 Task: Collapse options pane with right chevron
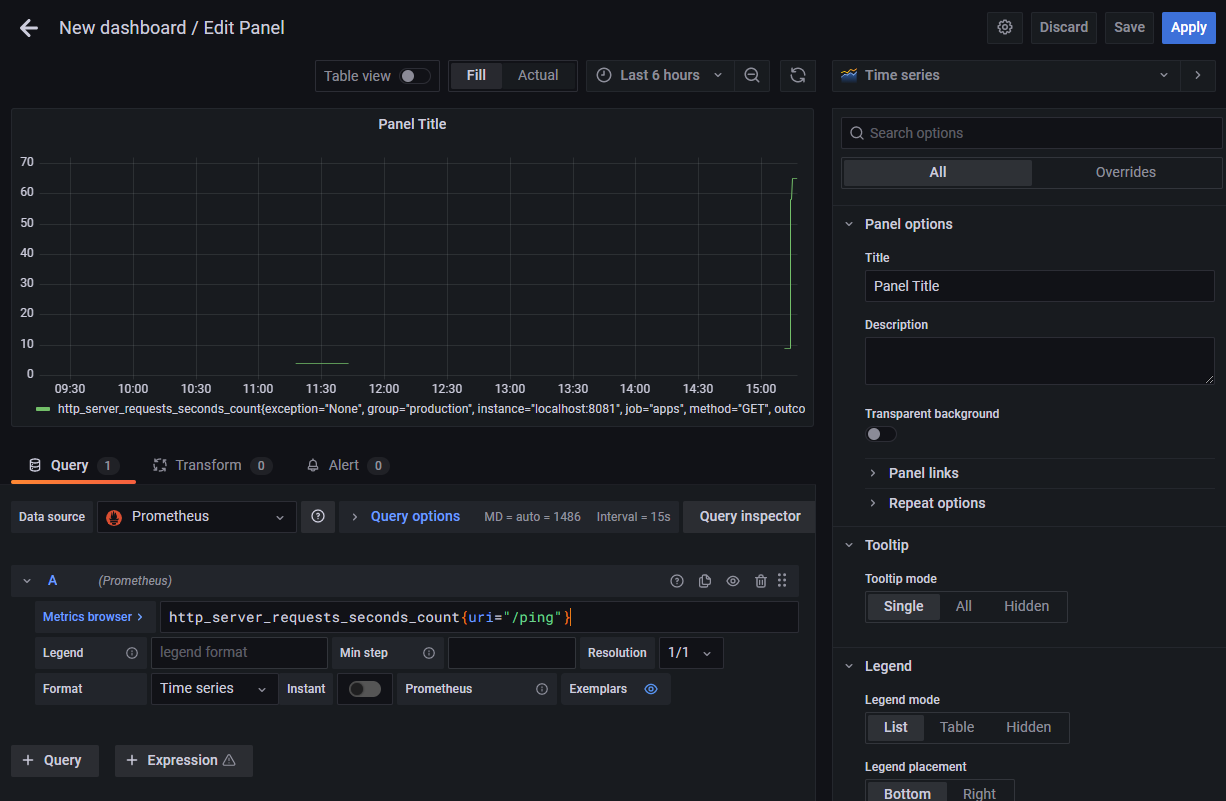pyautogui.click(x=1198, y=75)
